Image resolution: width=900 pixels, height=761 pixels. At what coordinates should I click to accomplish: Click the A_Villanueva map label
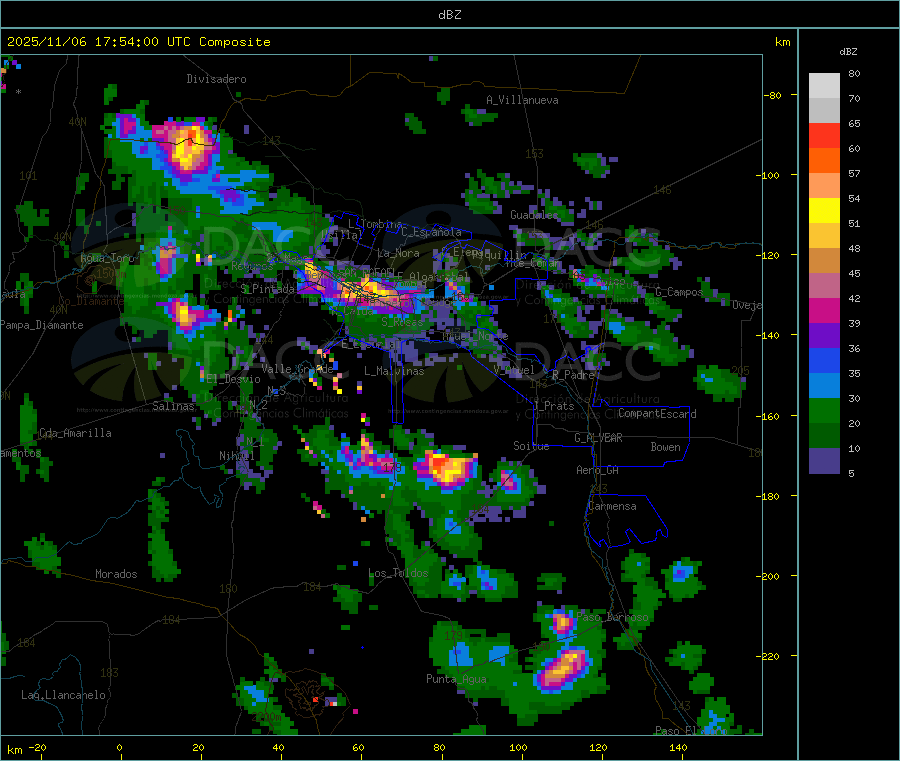point(522,100)
